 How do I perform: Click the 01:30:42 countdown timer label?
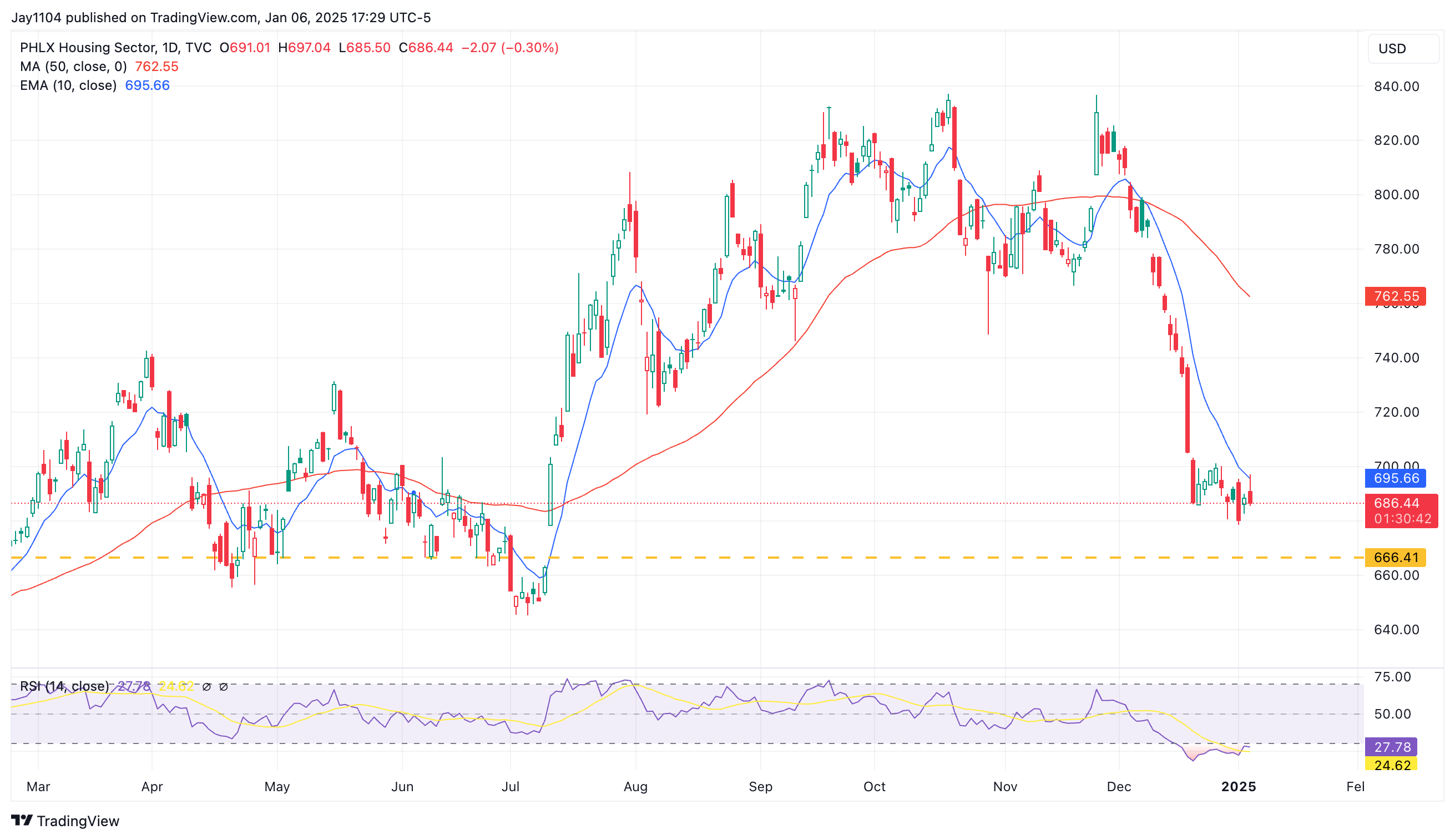point(1402,519)
